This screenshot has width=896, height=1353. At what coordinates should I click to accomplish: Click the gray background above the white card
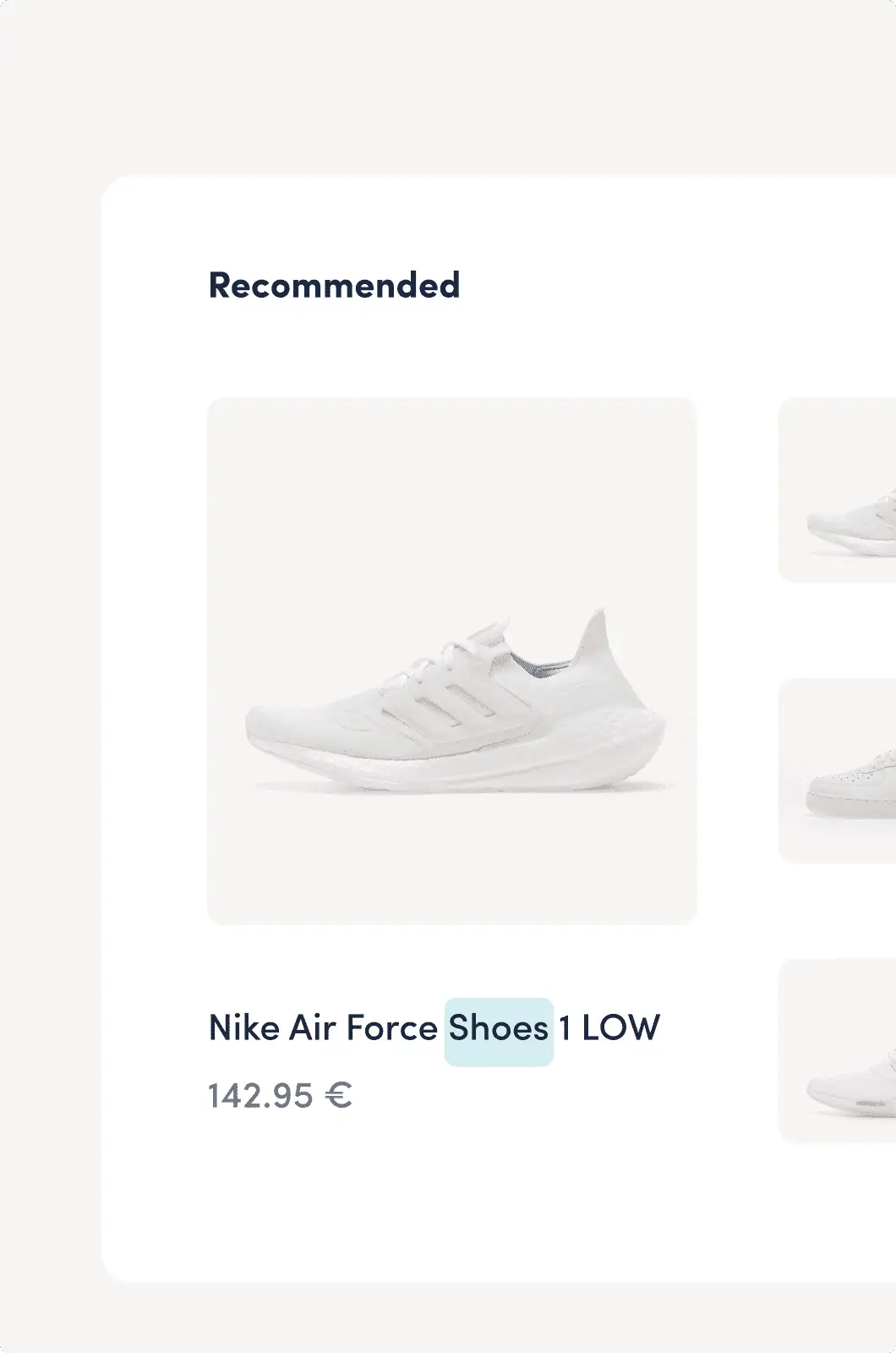(x=448, y=85)
